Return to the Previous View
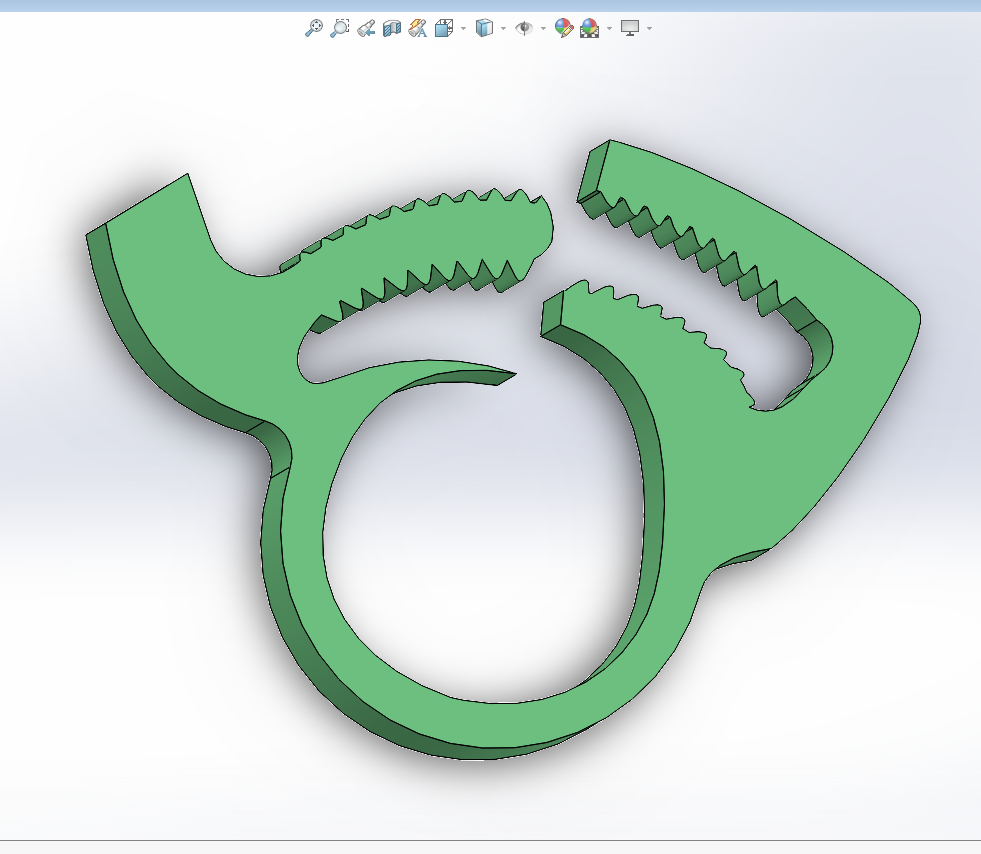Image resolution: width=981 pixels, height=854 pixels. [x=366, y=28]
